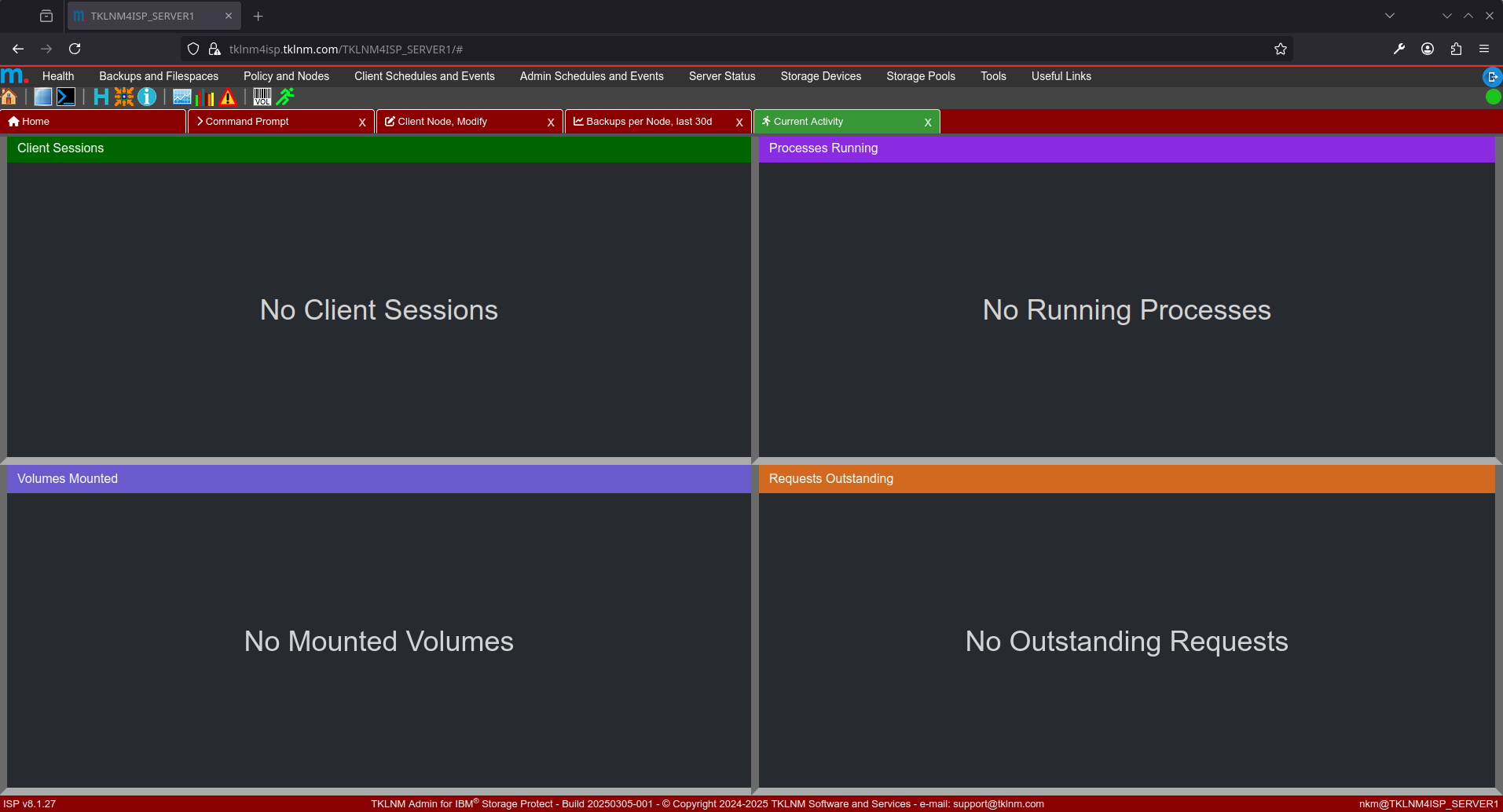Viewport: 1503px width, 812px height.
Task: Switch to the Command Prompt tab
Action: (247, 122)
